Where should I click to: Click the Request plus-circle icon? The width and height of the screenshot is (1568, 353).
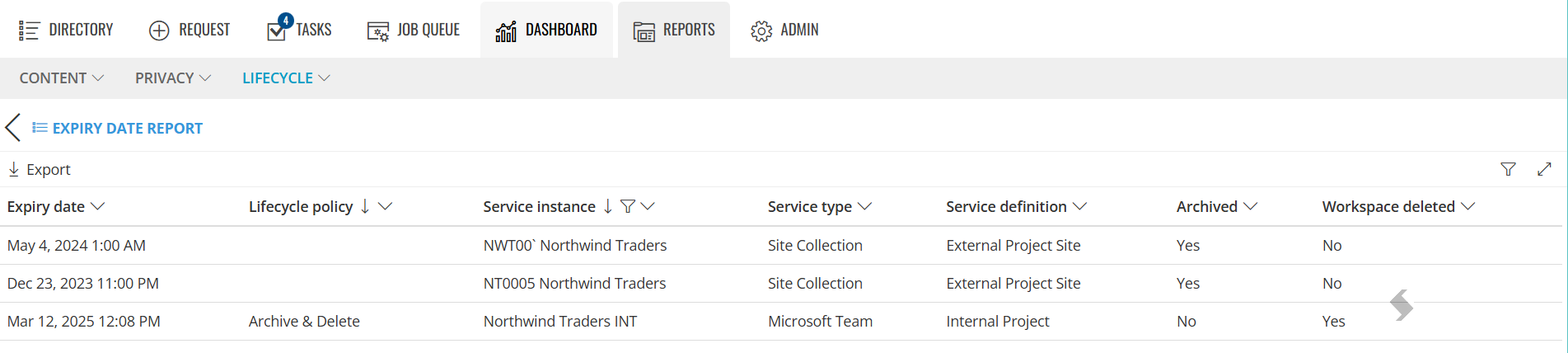pos(159,31)
